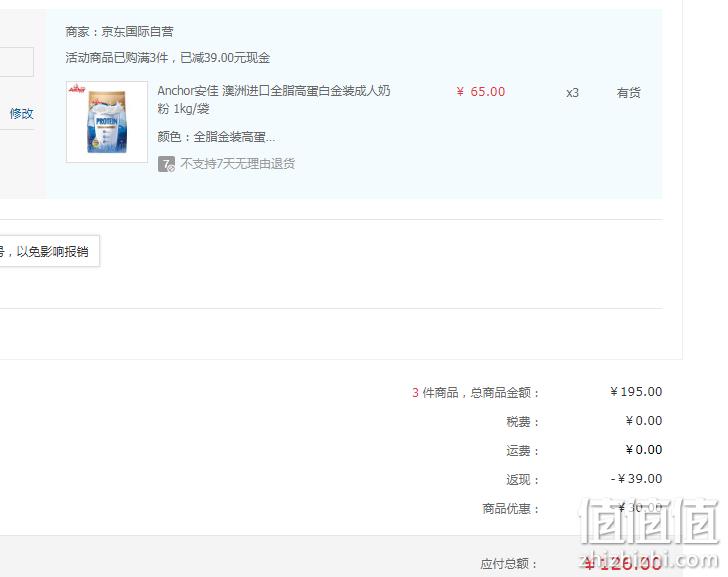Screen dimensions: 728x577
Task: Select the 不支持7天无理由退货 text
Action: [x=238, y=163]
